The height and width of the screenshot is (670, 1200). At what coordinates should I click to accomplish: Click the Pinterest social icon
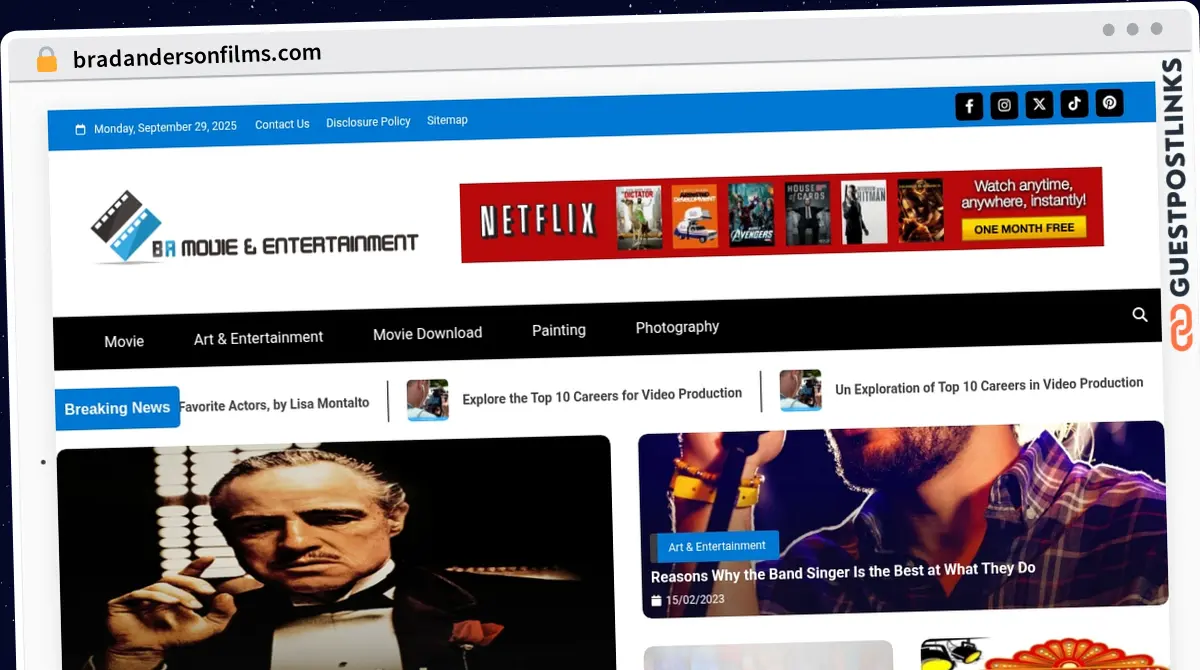coord(1109,102)
